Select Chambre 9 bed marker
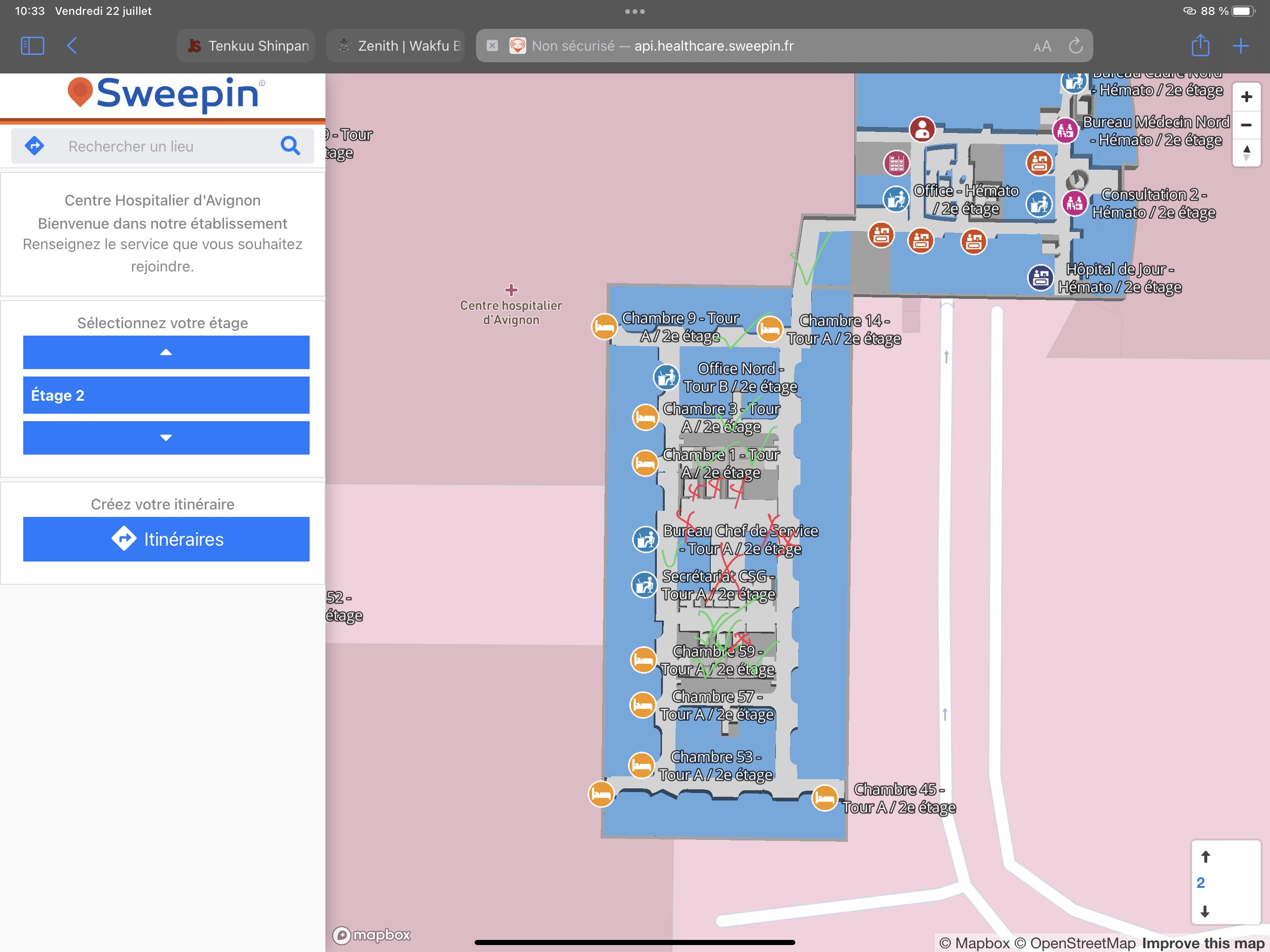The height and width of the screenshot is (952, 1270). click(x=604, y=327)
